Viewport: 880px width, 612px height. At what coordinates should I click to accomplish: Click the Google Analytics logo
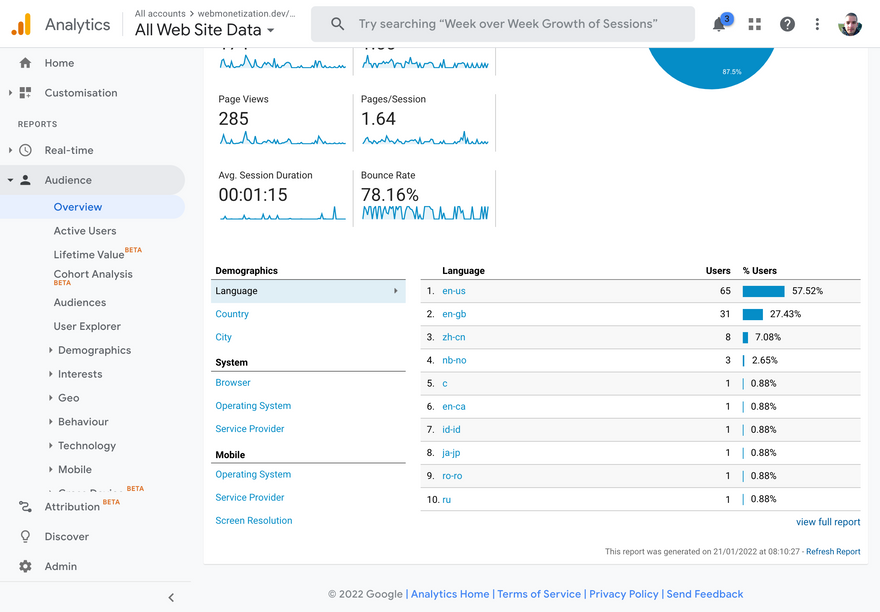pos(21,24)
